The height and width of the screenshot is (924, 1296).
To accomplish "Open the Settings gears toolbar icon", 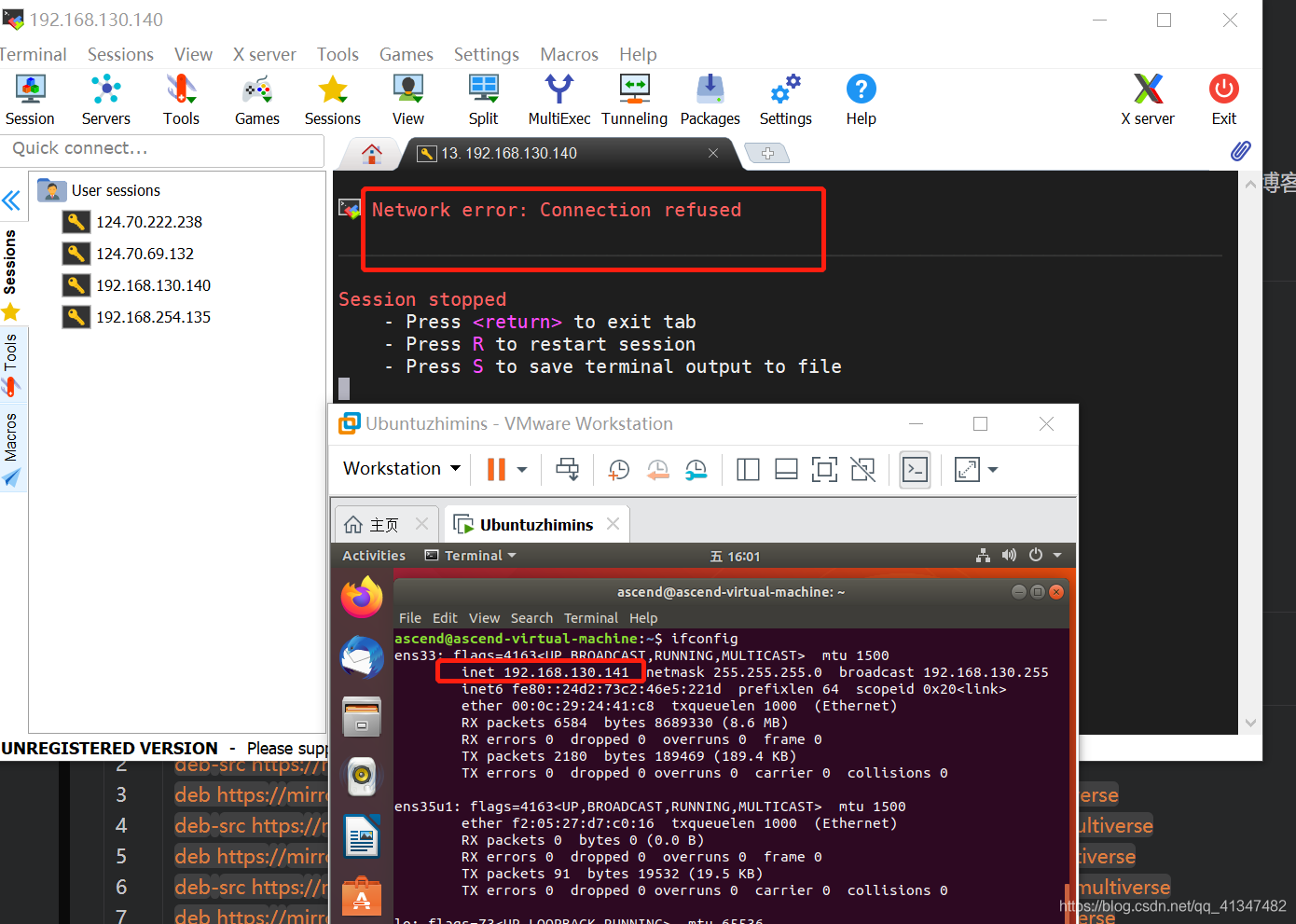I will pos(786,100).
